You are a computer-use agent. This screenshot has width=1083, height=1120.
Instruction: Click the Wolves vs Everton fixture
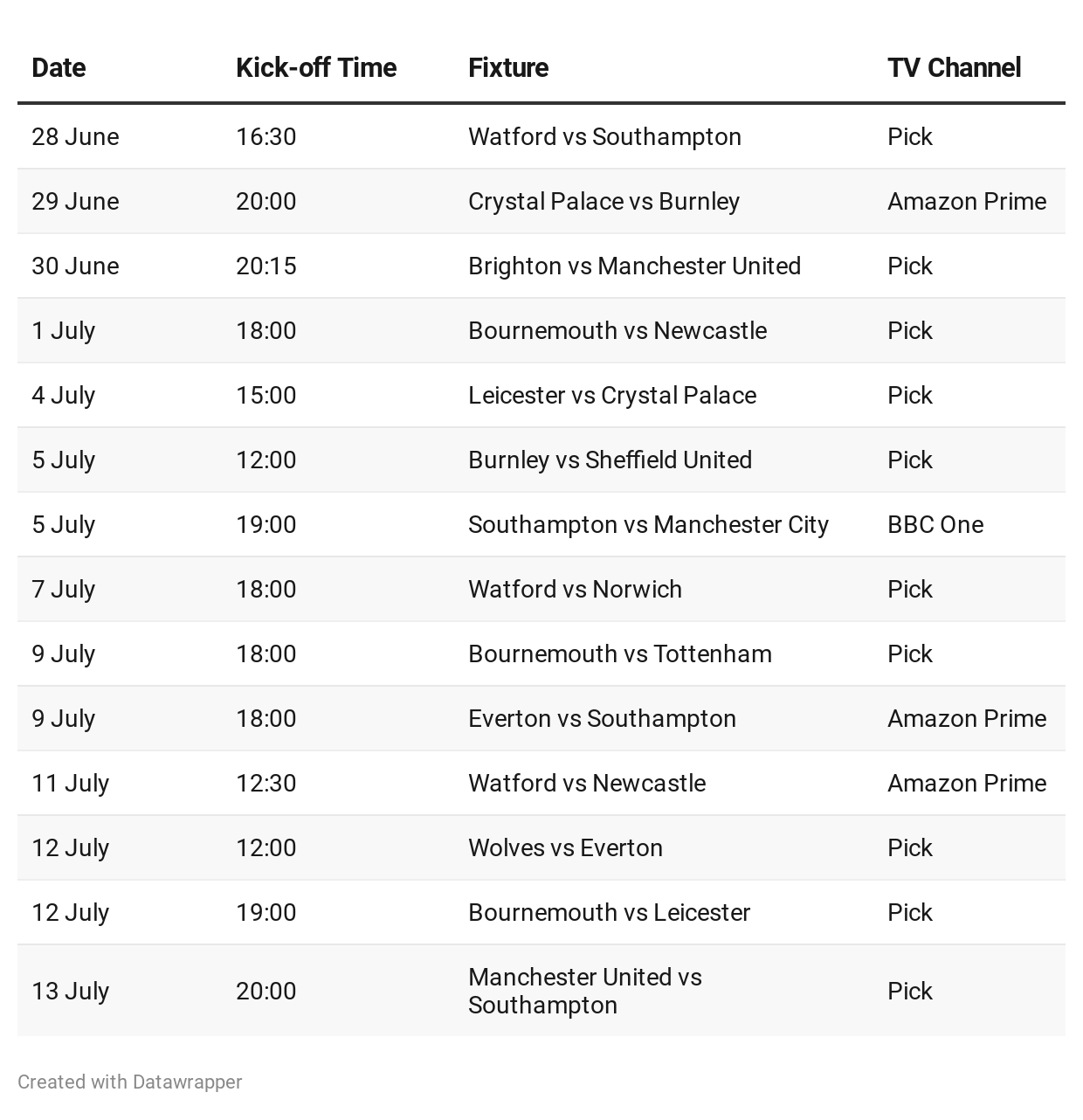click(x=565, y=847)
